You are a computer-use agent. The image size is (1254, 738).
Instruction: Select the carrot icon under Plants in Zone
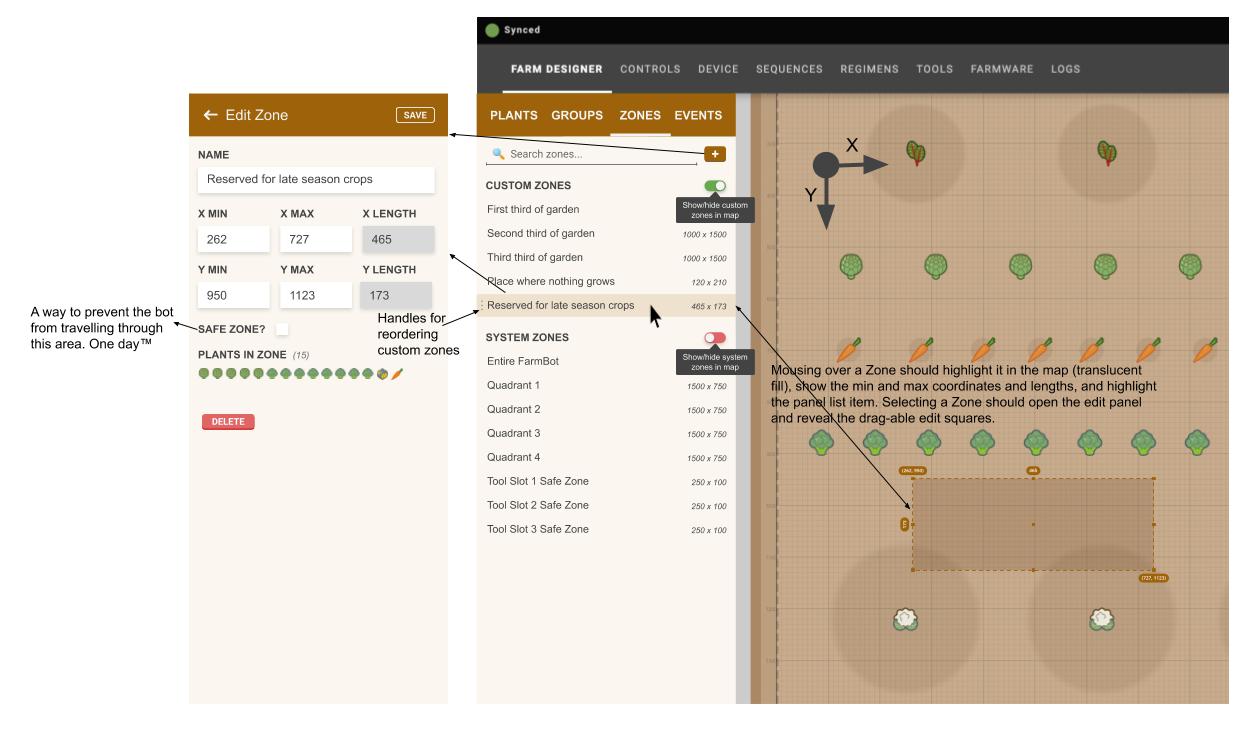pyautogui.click(x=397, y=374)
